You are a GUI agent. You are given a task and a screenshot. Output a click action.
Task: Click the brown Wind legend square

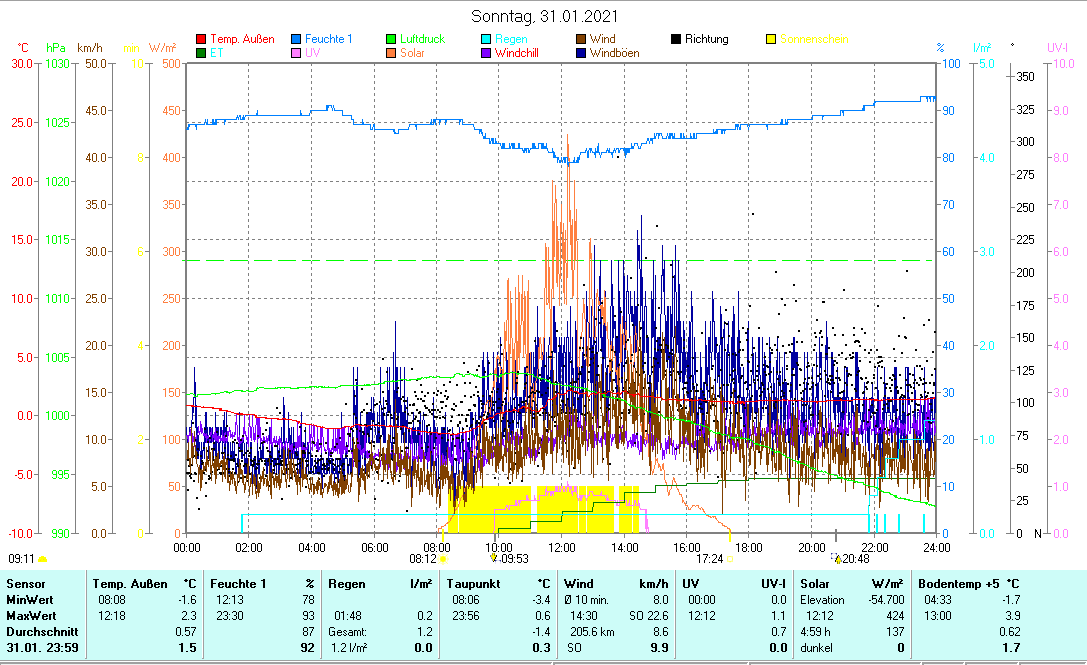tap(581, 40)
